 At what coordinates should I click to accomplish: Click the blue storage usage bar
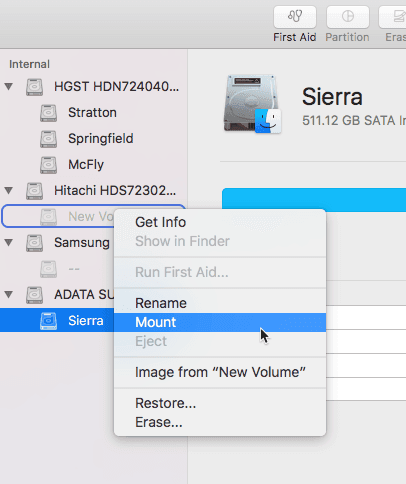[x=314, y=200]
